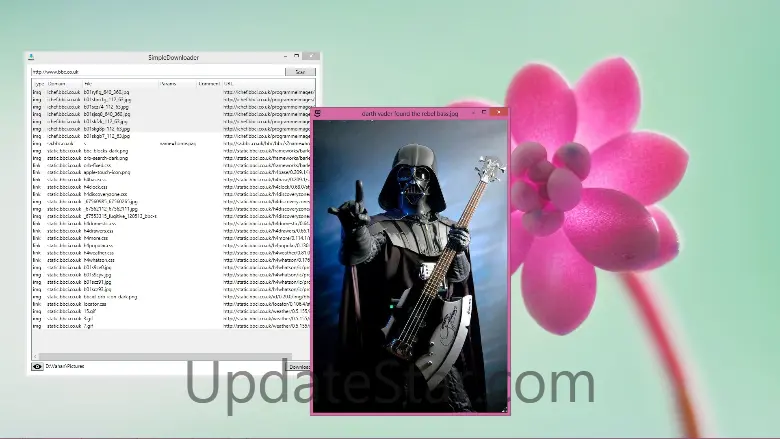Viewport: 780px width, 439px height.
Task: Click the SimpleDownloader app icon in title bar
Action: pyautogui.click(x=31, y=57)
